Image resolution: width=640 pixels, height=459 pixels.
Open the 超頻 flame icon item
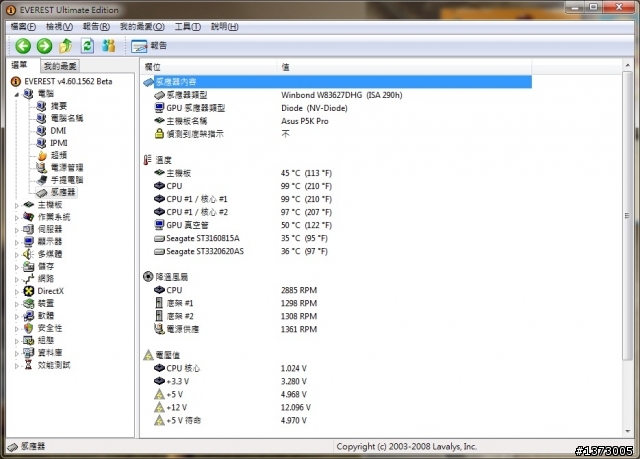point(42,155)
